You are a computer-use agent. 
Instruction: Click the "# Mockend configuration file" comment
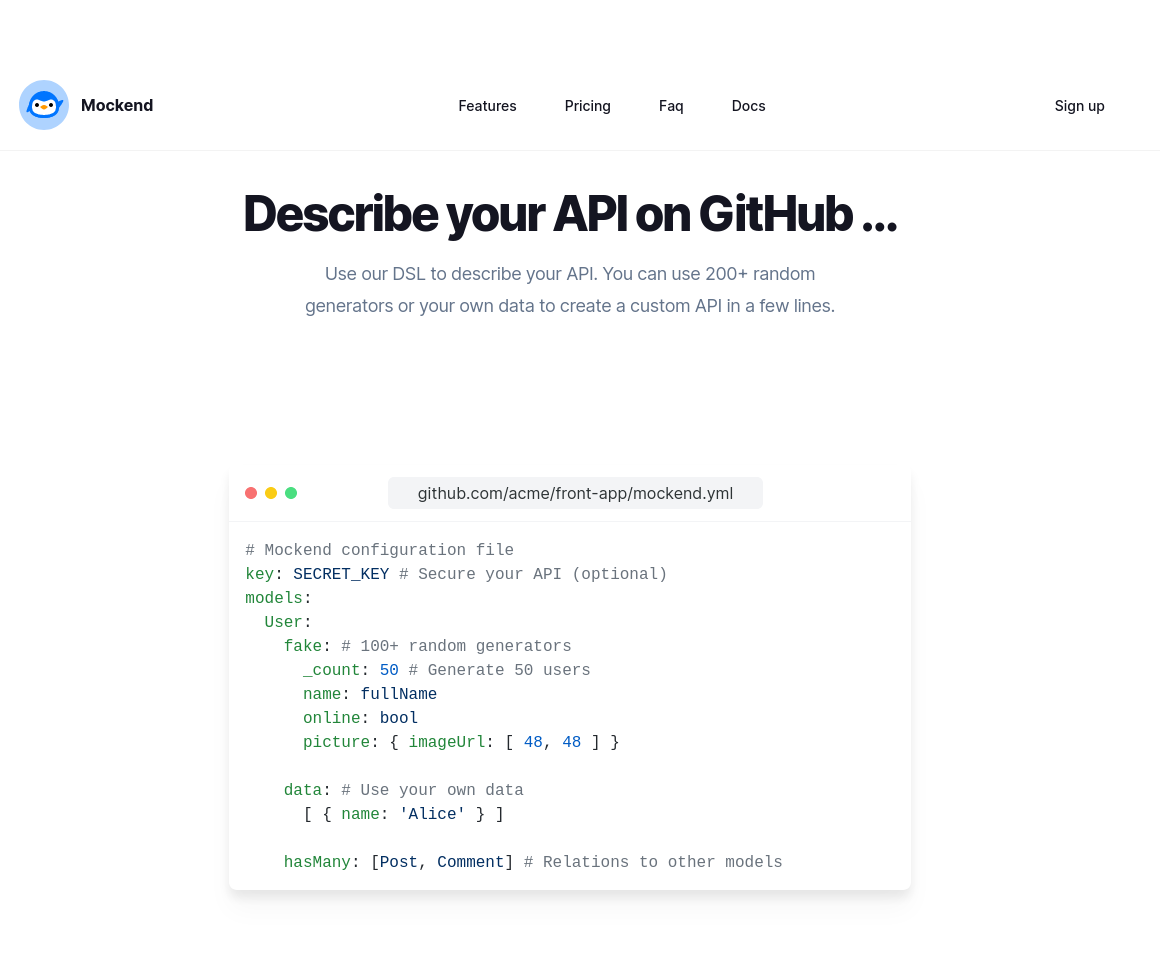pyautogui.click(x=380, y=550)
